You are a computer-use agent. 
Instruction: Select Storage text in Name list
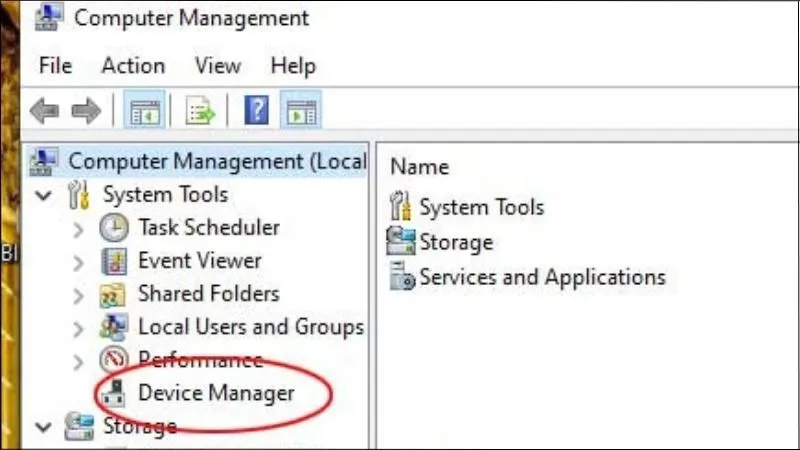pyautogui.click(x=457, y=242)
